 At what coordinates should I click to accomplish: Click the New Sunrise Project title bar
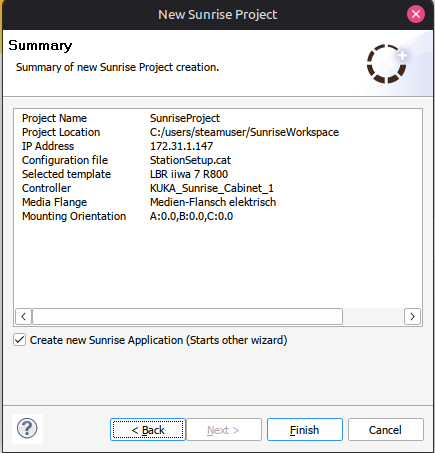tap(217, 15)
